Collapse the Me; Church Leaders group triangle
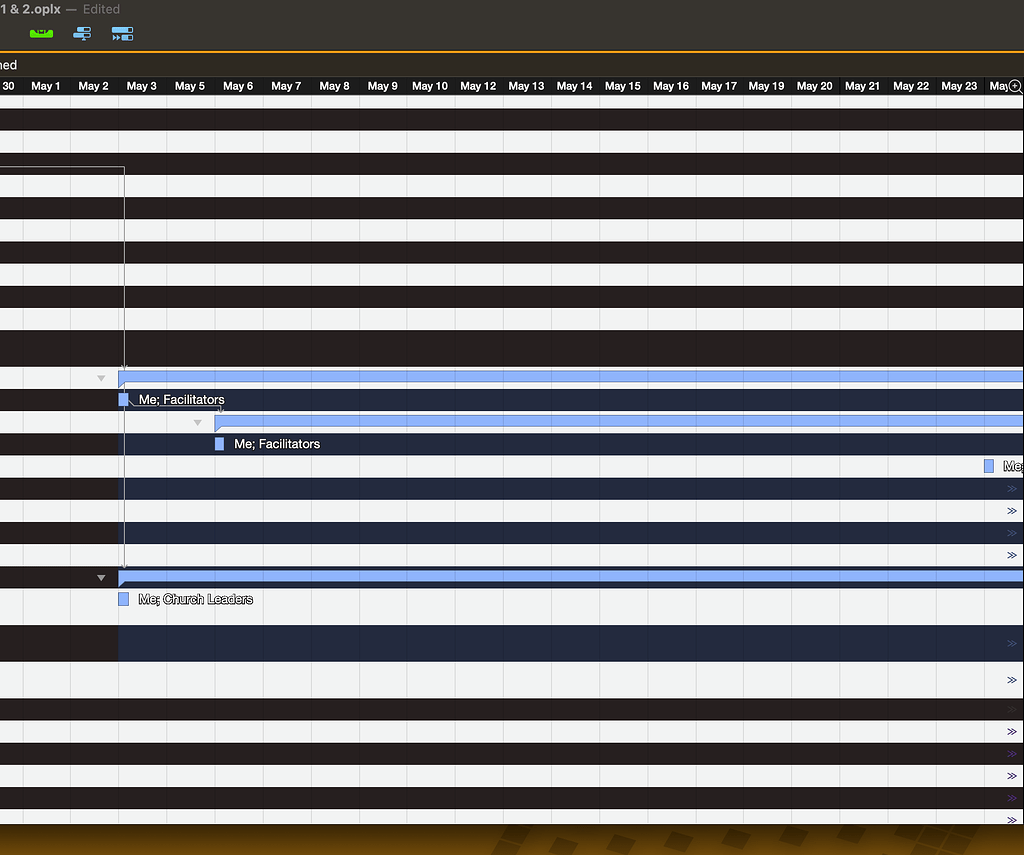Screen dimensions: 1024x855 pos(101,577)
